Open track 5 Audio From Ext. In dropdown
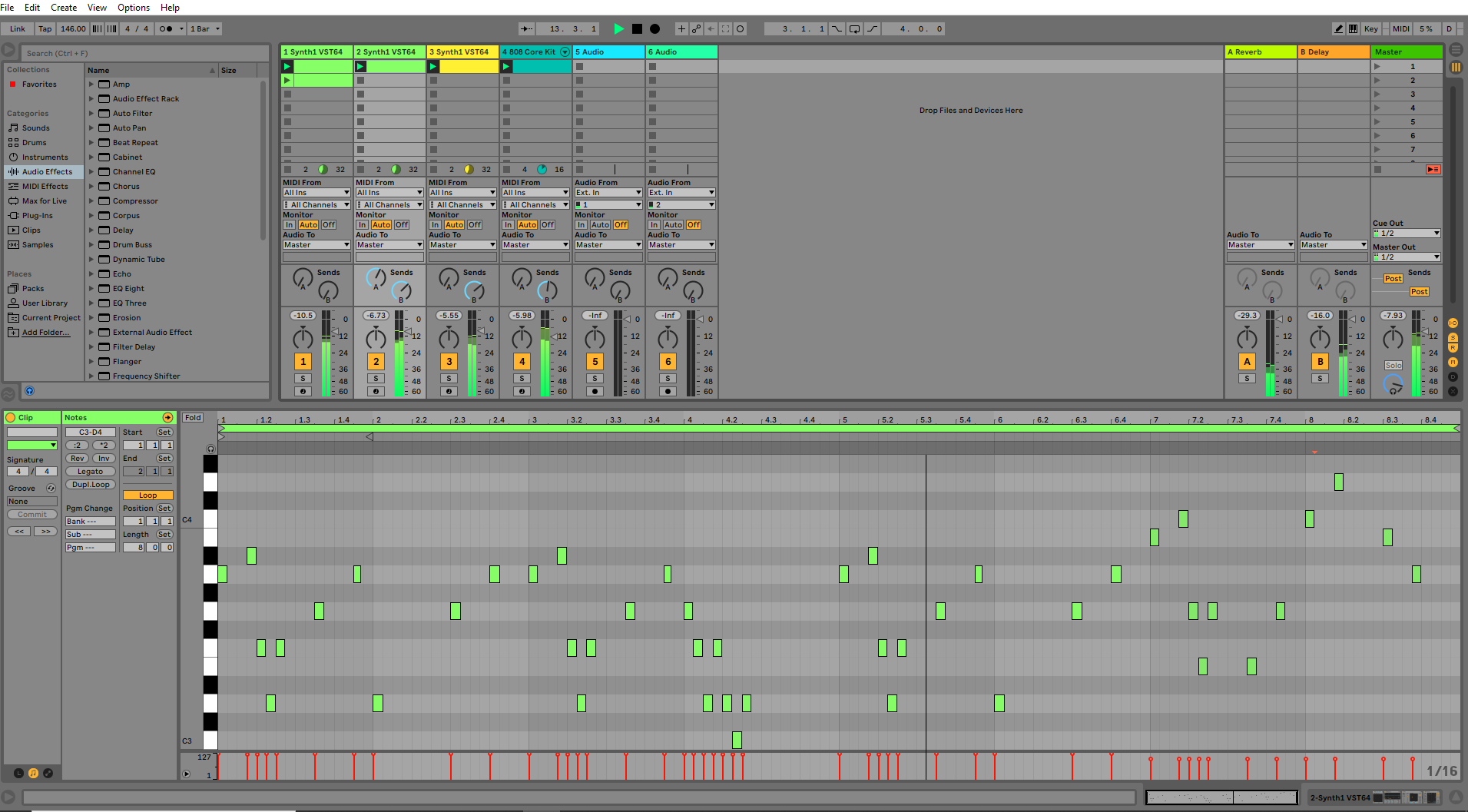The image size is (1468, 812). [x=608, y=192]
